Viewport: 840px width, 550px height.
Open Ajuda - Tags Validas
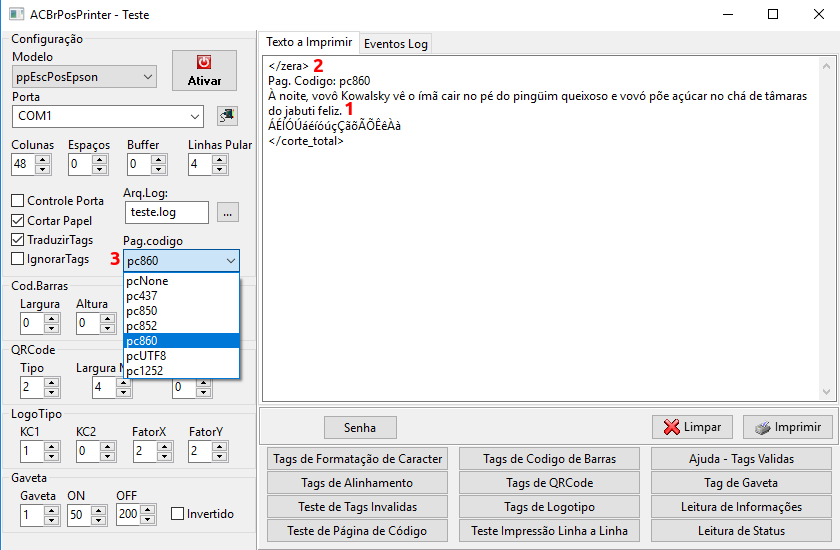click(741, 459)
